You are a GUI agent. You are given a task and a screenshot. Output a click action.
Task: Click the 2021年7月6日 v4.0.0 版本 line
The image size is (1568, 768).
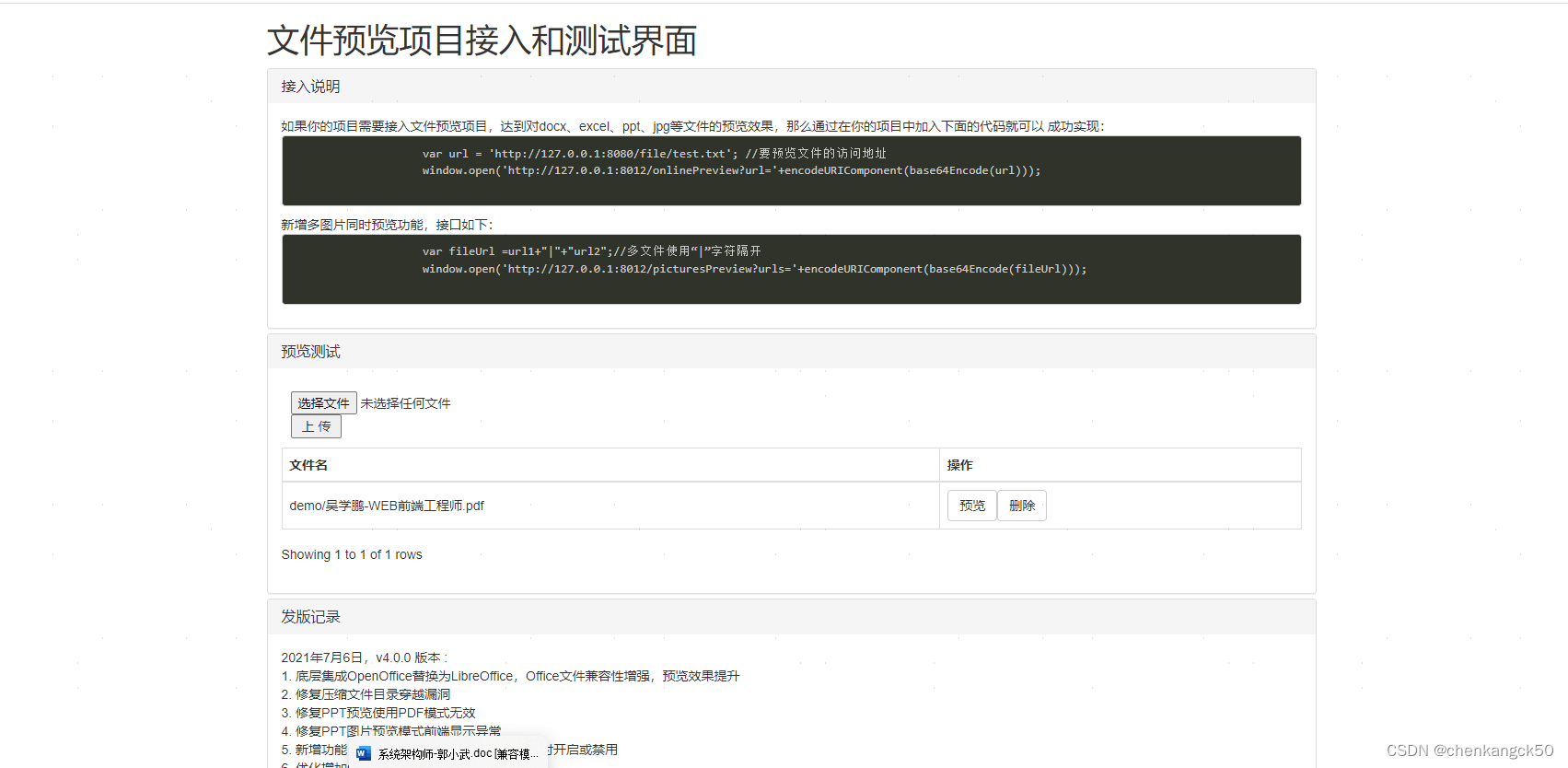coord(364,657)
